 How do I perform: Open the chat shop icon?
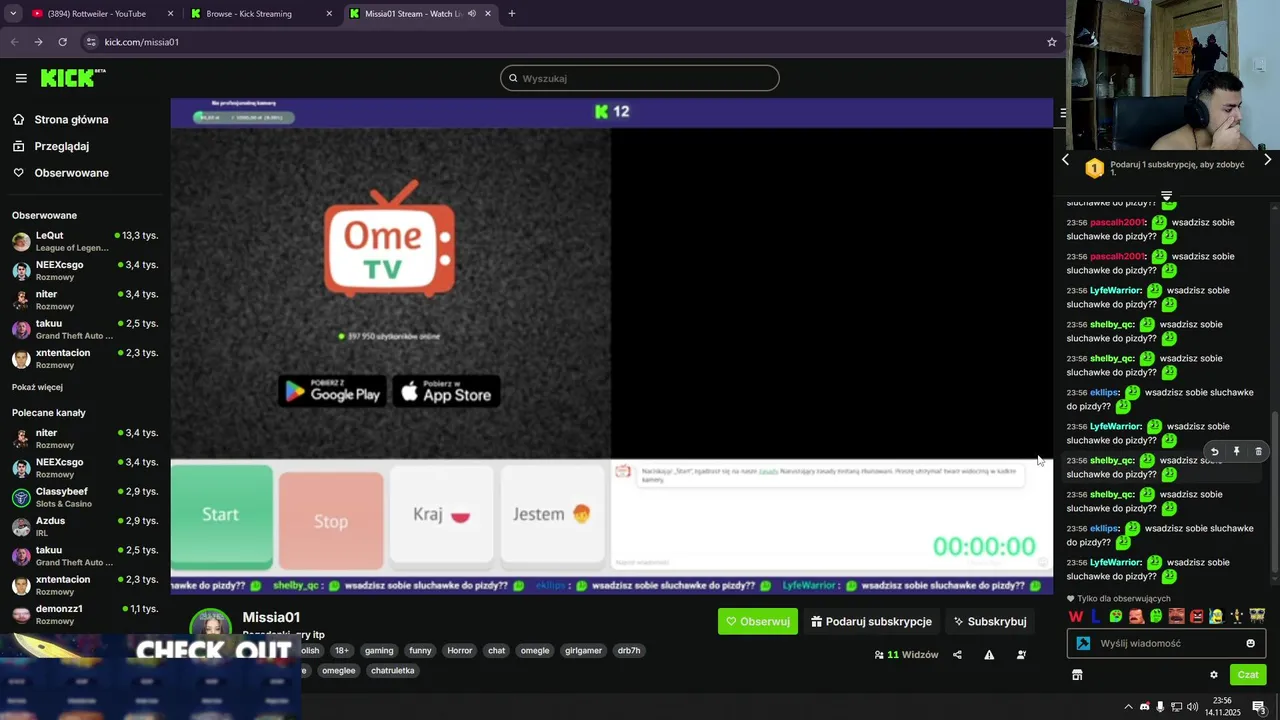[1077, 675]
